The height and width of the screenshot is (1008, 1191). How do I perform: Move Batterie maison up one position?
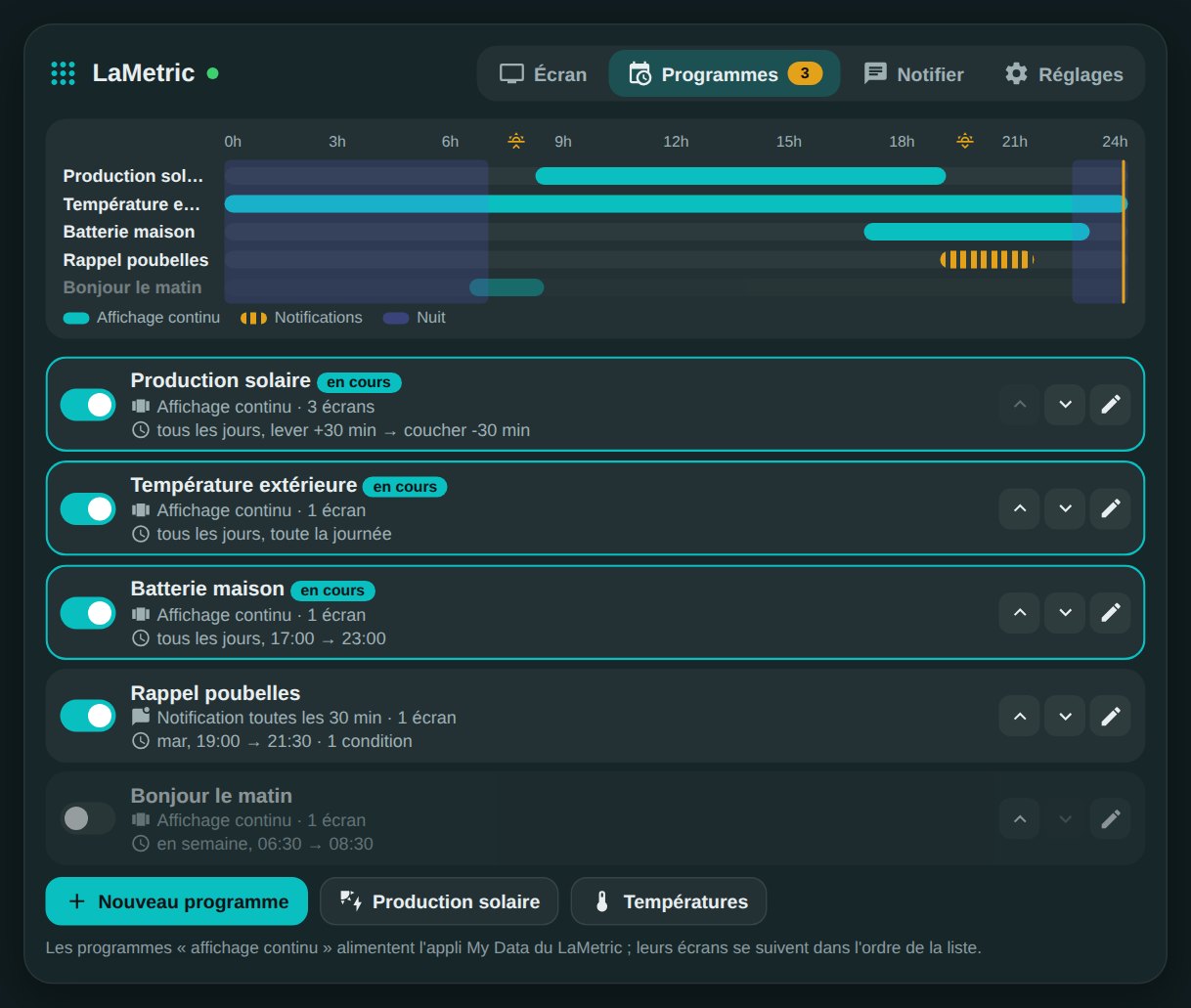[1020, 613]
